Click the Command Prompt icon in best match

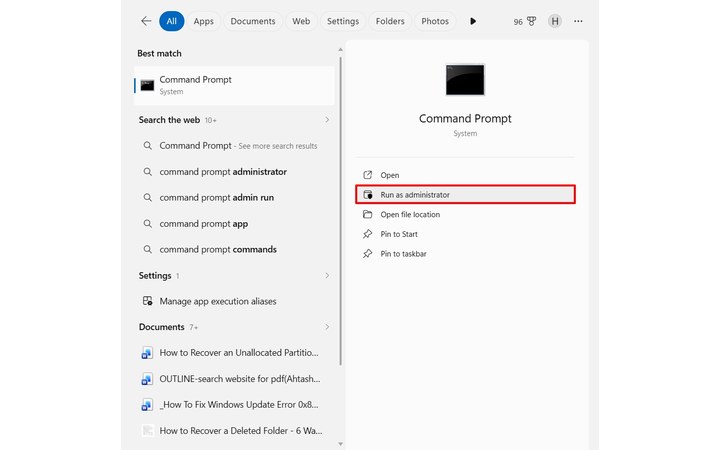pyautogui.click(x=147, y=85)
